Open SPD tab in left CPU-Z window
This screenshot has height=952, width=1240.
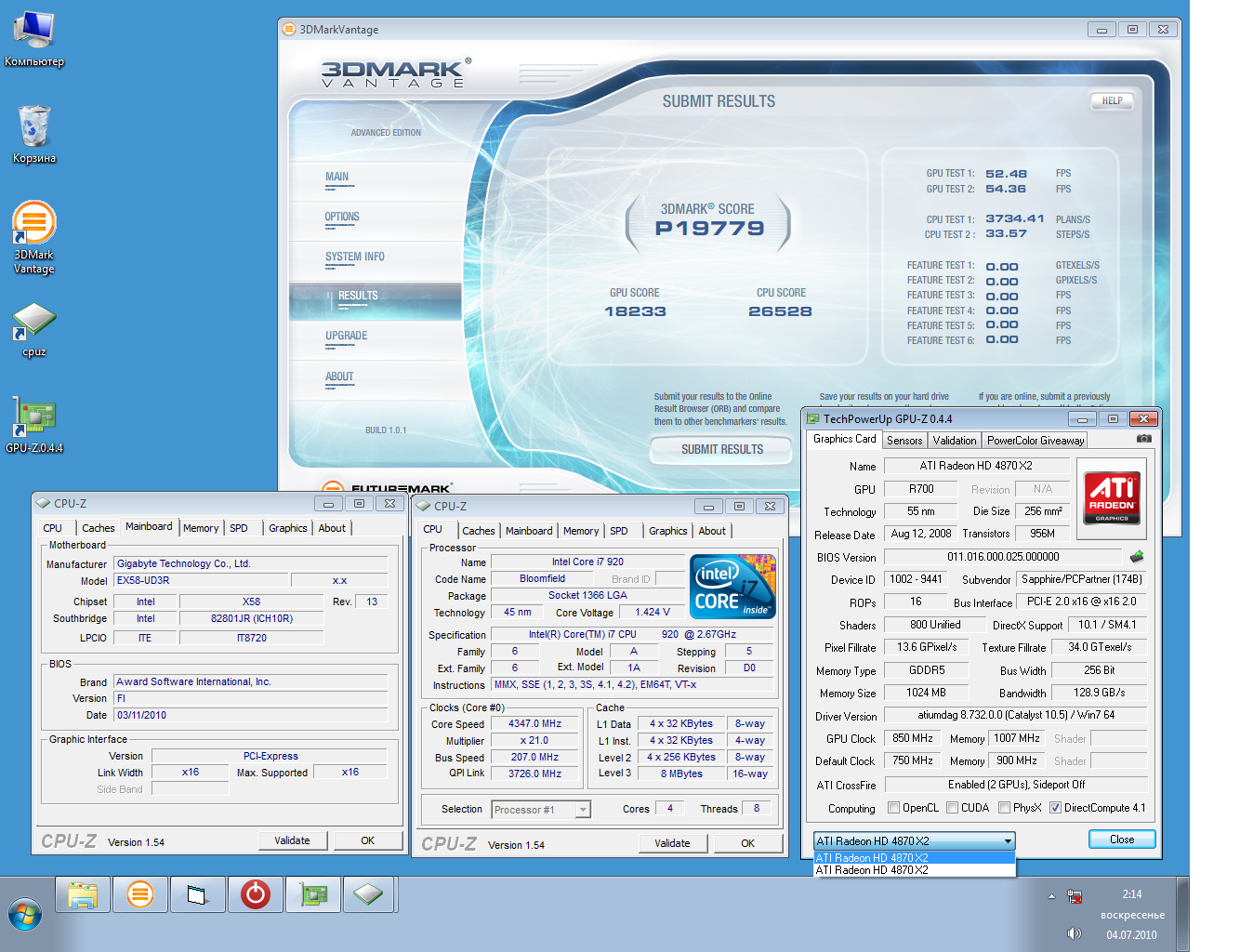click(x=239, y=528)
